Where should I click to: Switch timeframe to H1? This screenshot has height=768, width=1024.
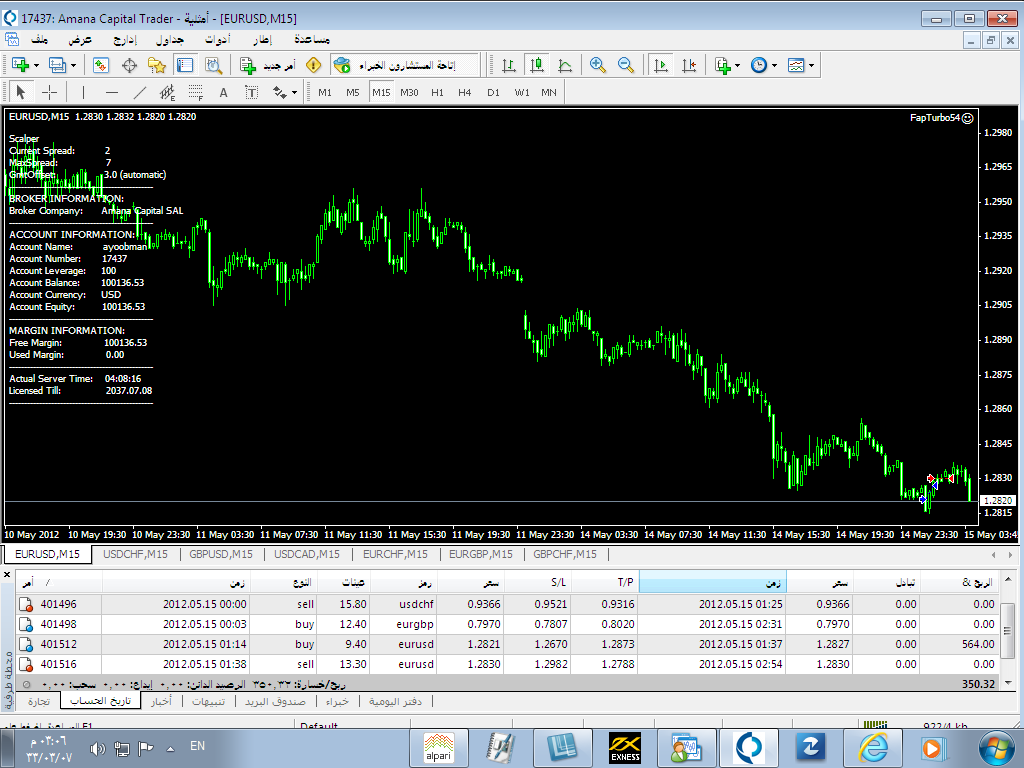tap(438, 93)
